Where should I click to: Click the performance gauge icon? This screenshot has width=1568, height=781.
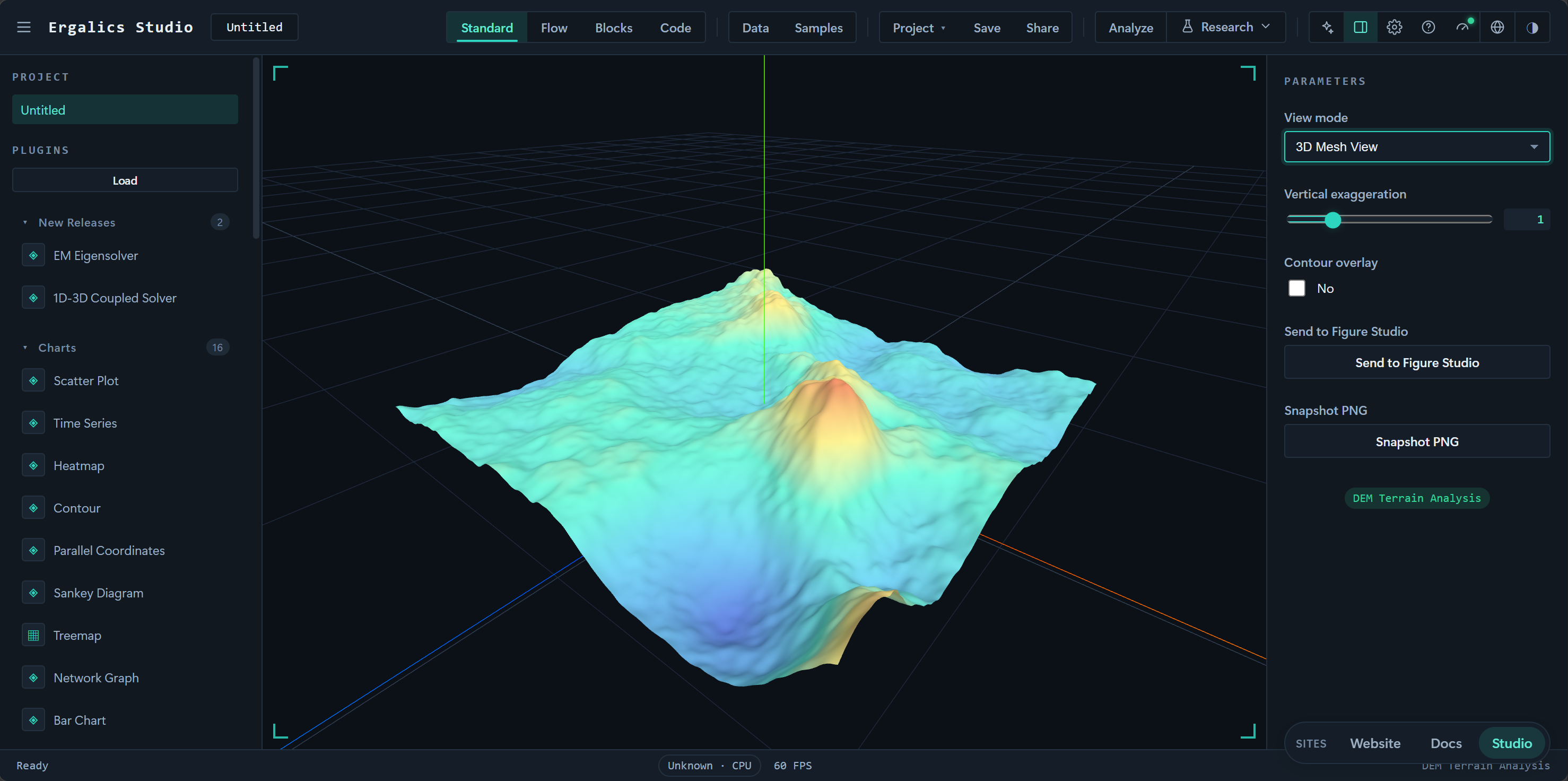(x=1462, y=28)
